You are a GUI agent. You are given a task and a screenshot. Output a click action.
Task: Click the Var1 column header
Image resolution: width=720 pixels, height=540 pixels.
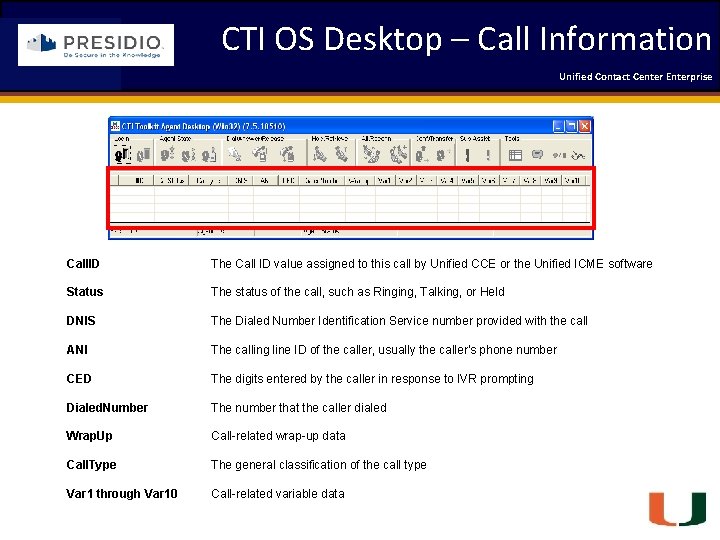point(385,180)
